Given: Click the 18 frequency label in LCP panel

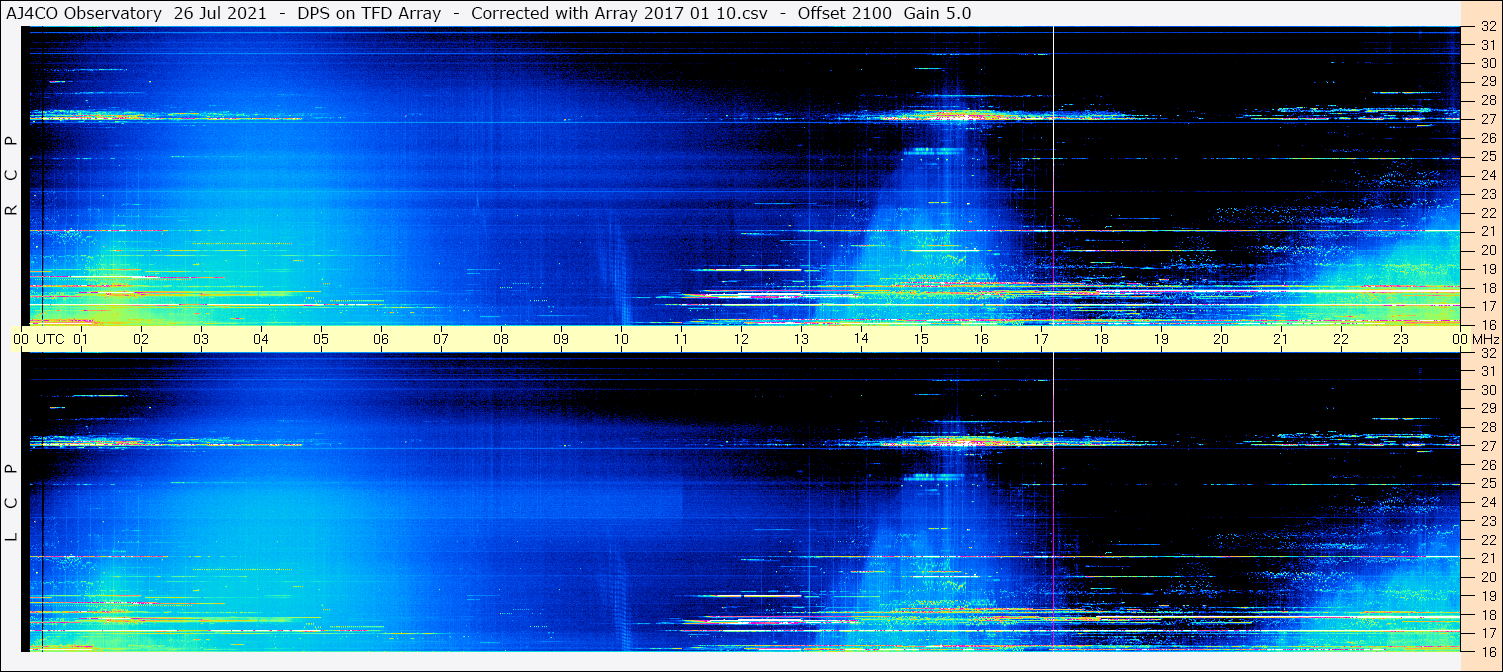Looking at the screenshot, I should pos(1487,614).
